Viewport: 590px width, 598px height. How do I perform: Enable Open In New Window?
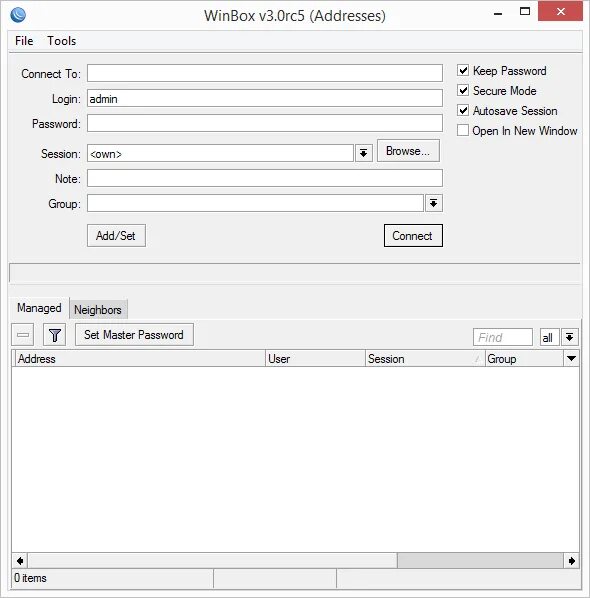click(x=463, y=130)
